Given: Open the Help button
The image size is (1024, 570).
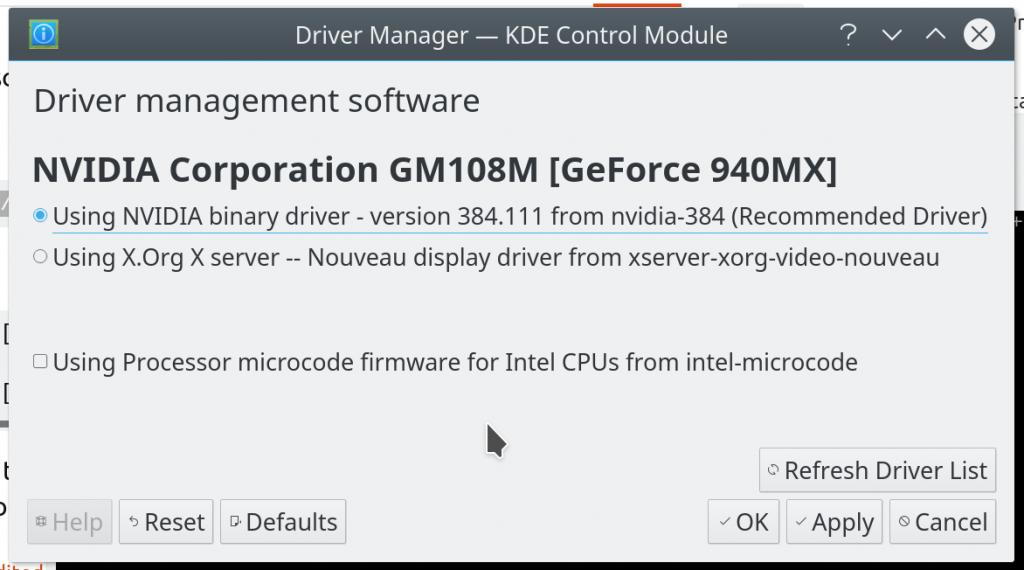Looking at the screenshot, I should (69, 522).
